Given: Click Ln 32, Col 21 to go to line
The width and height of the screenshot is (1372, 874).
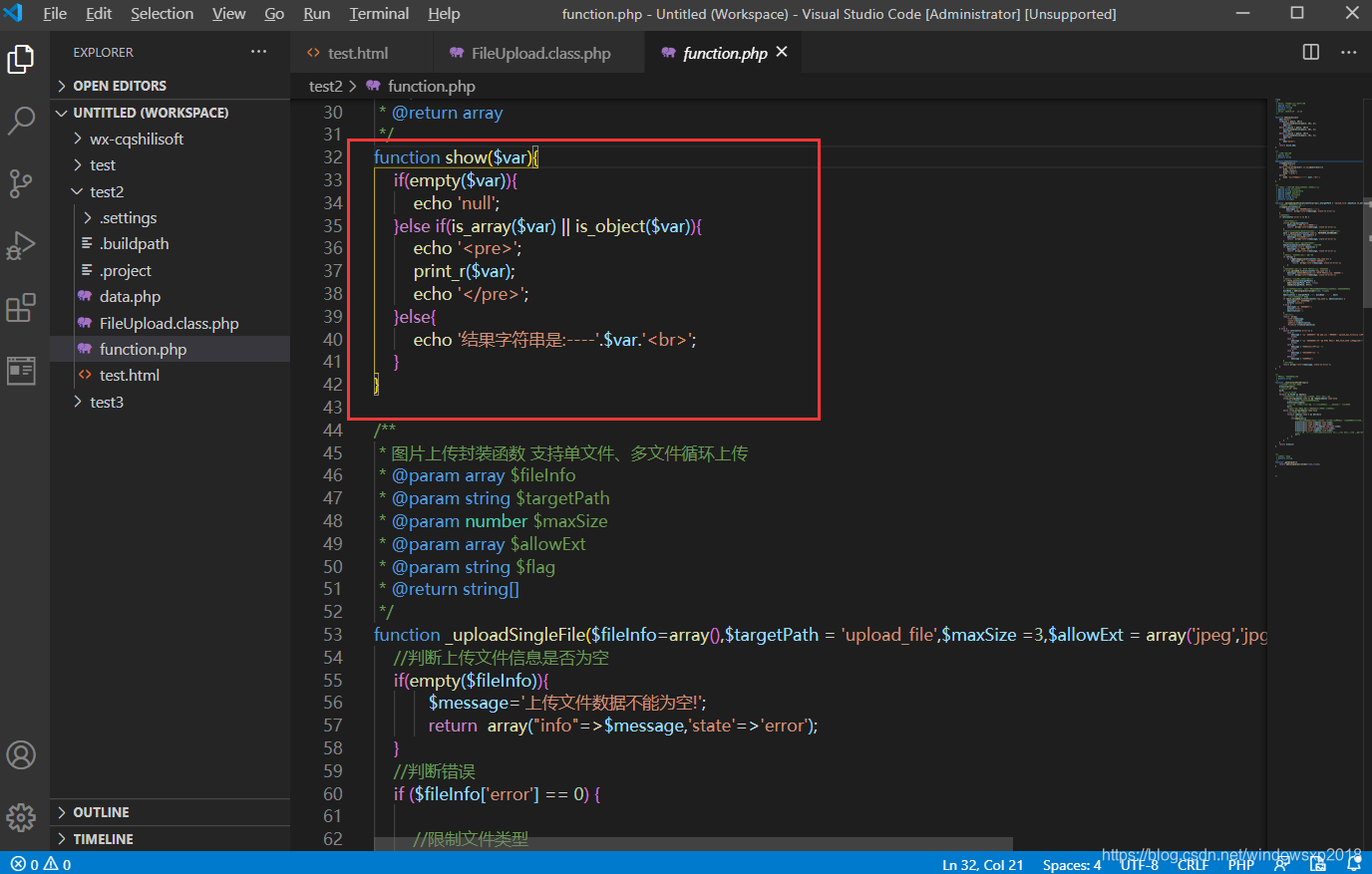Looking at the screenshot, I should click(982, 864).
